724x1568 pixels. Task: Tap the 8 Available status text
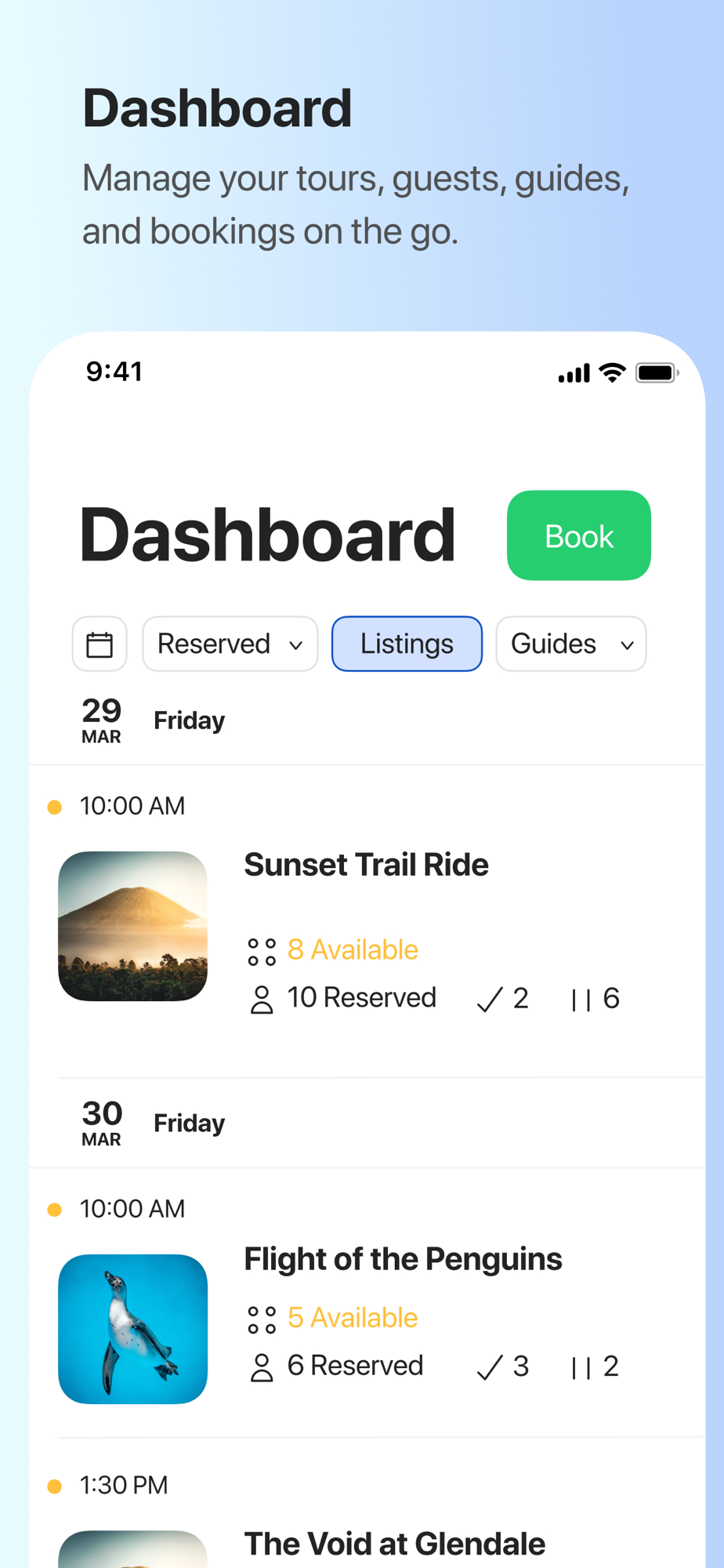pyautogui.click(x=353, y=950)
